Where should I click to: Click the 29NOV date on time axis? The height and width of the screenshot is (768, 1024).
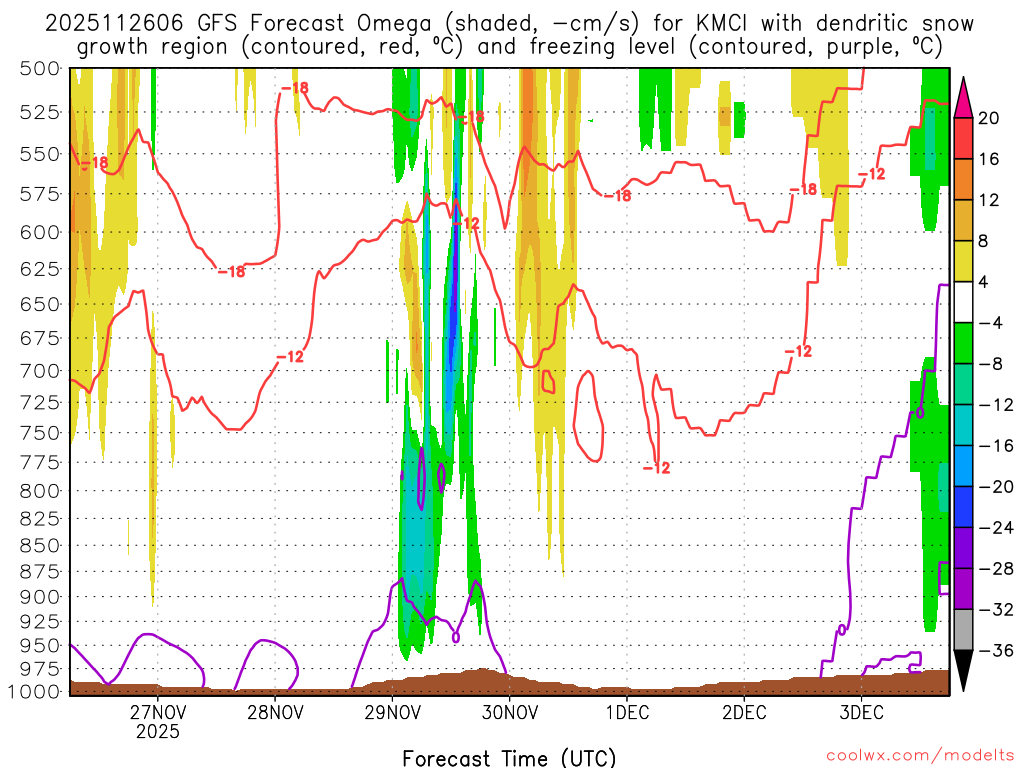[392, 712]
